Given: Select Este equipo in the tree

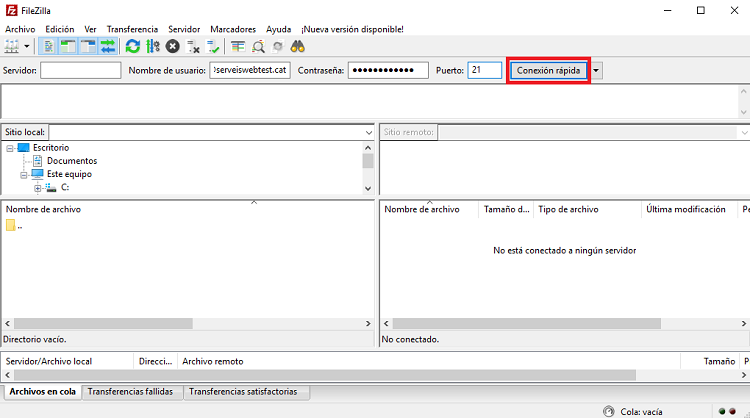Looking at the screenshot, I should 69,175.
